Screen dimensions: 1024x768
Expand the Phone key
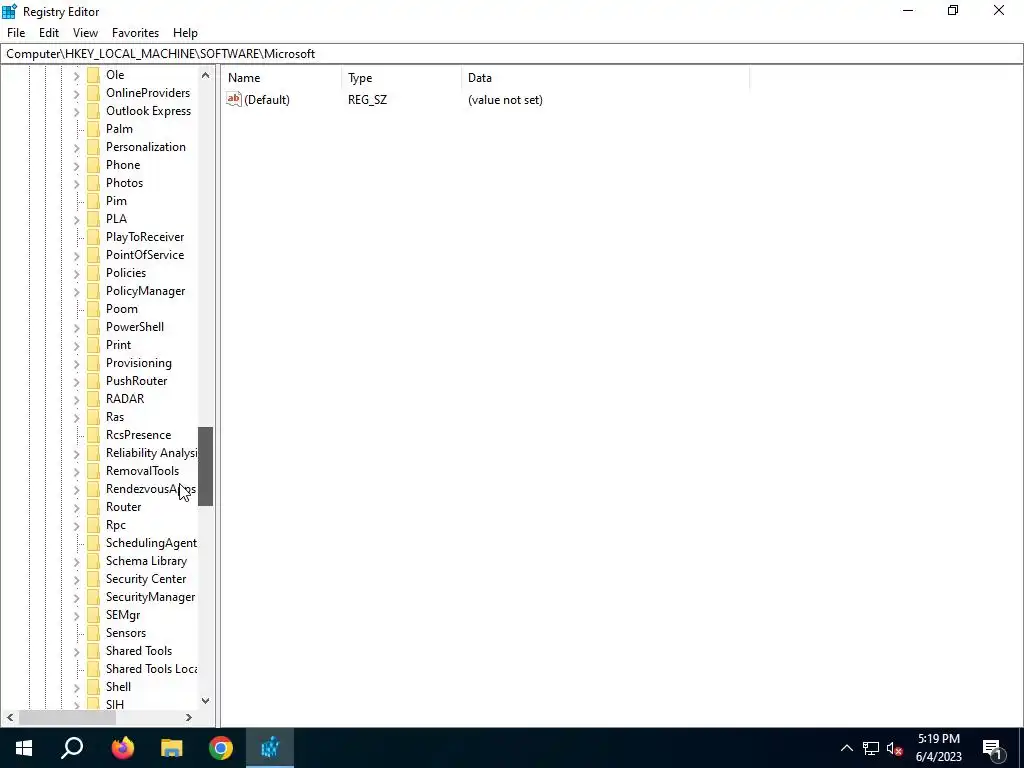[76, 166]
